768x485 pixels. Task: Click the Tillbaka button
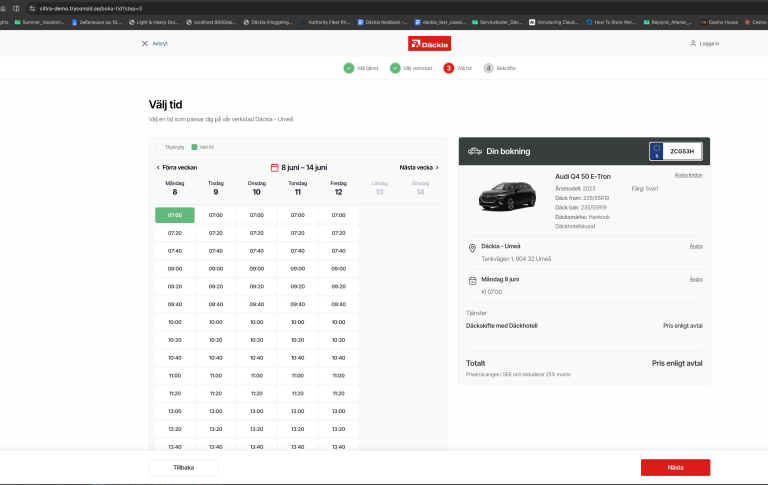[184, 467]
